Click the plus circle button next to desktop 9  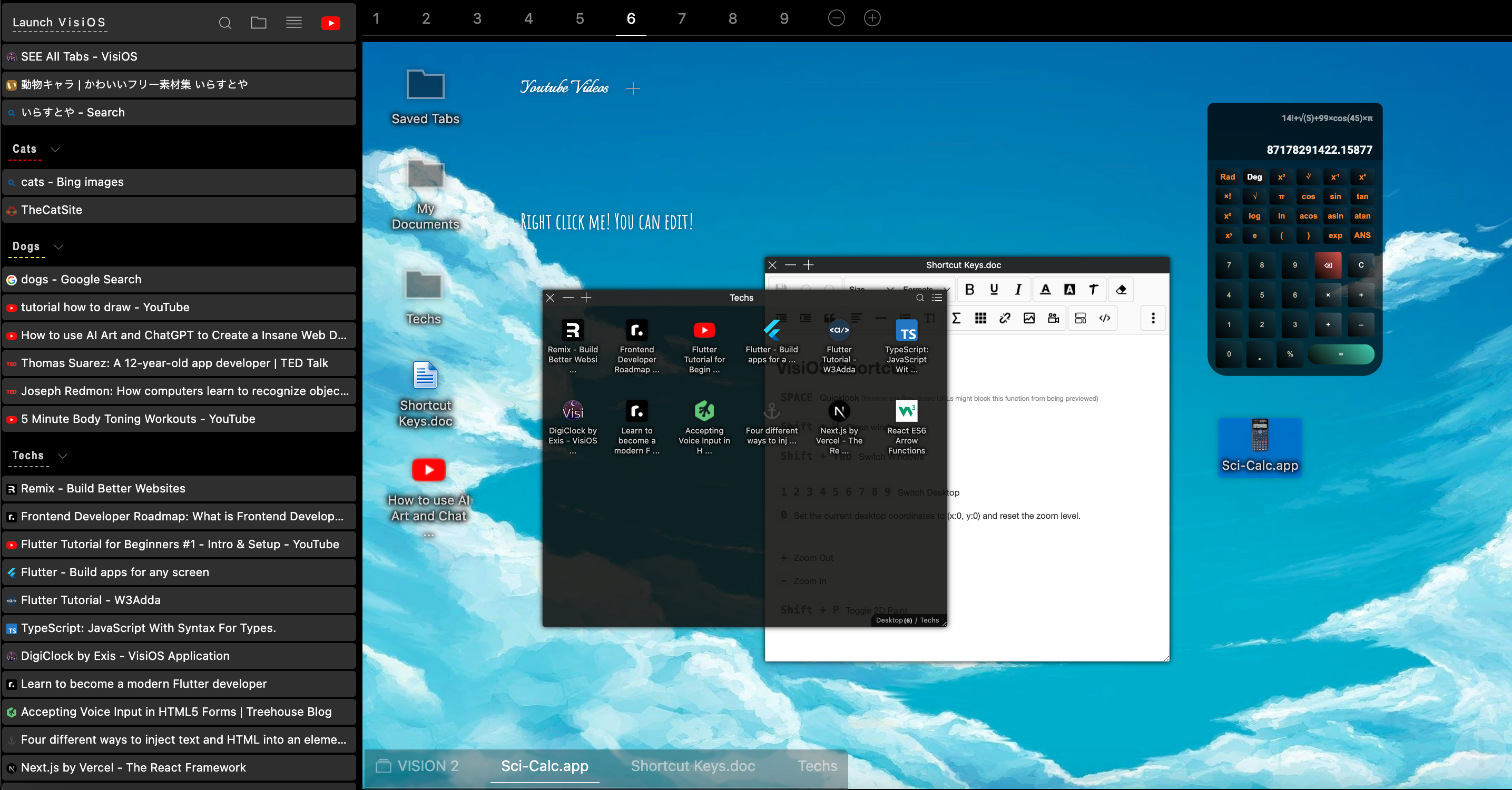click(x=872, y=18)
